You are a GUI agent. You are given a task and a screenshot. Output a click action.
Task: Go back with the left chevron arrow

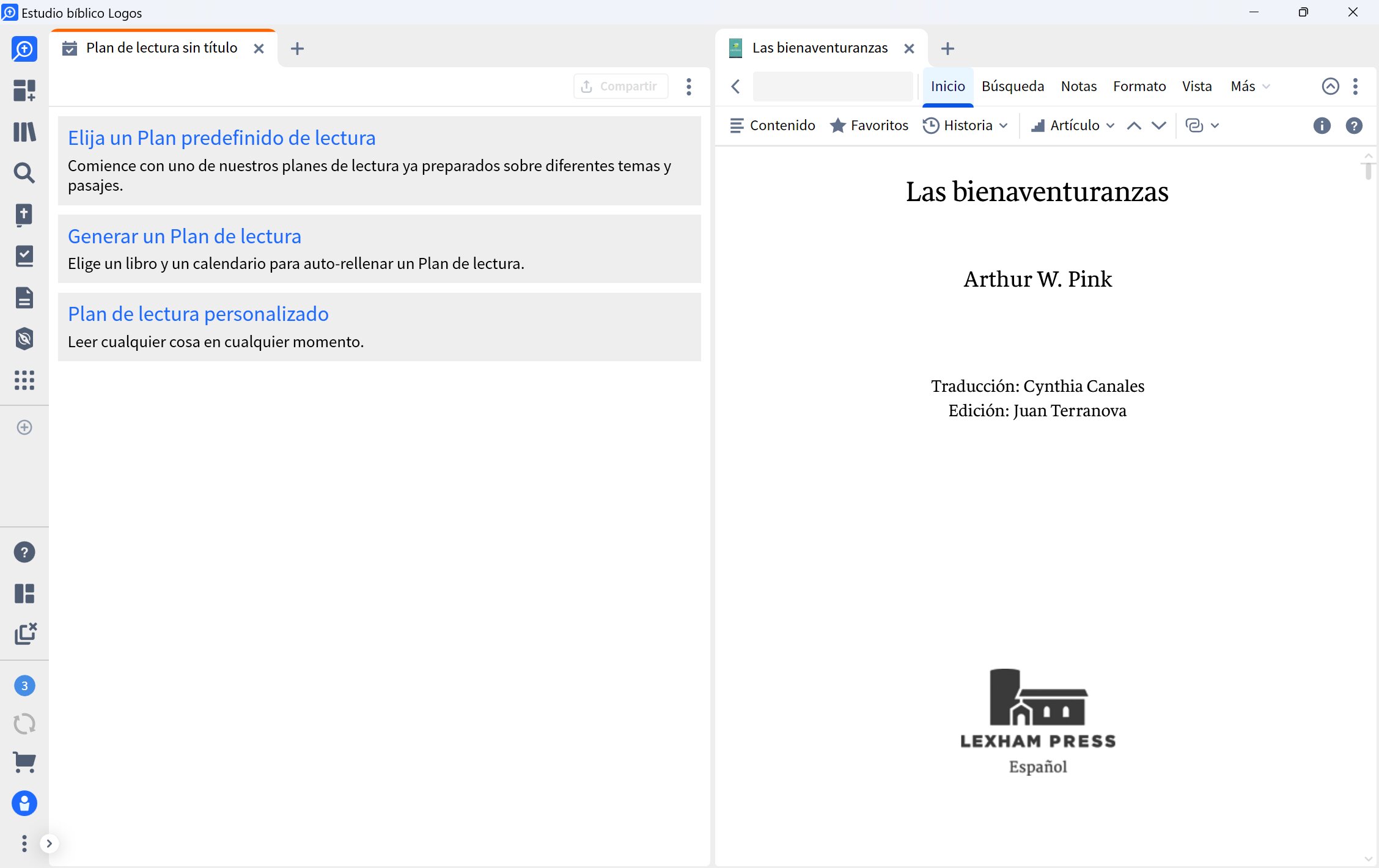pos(735,87)
